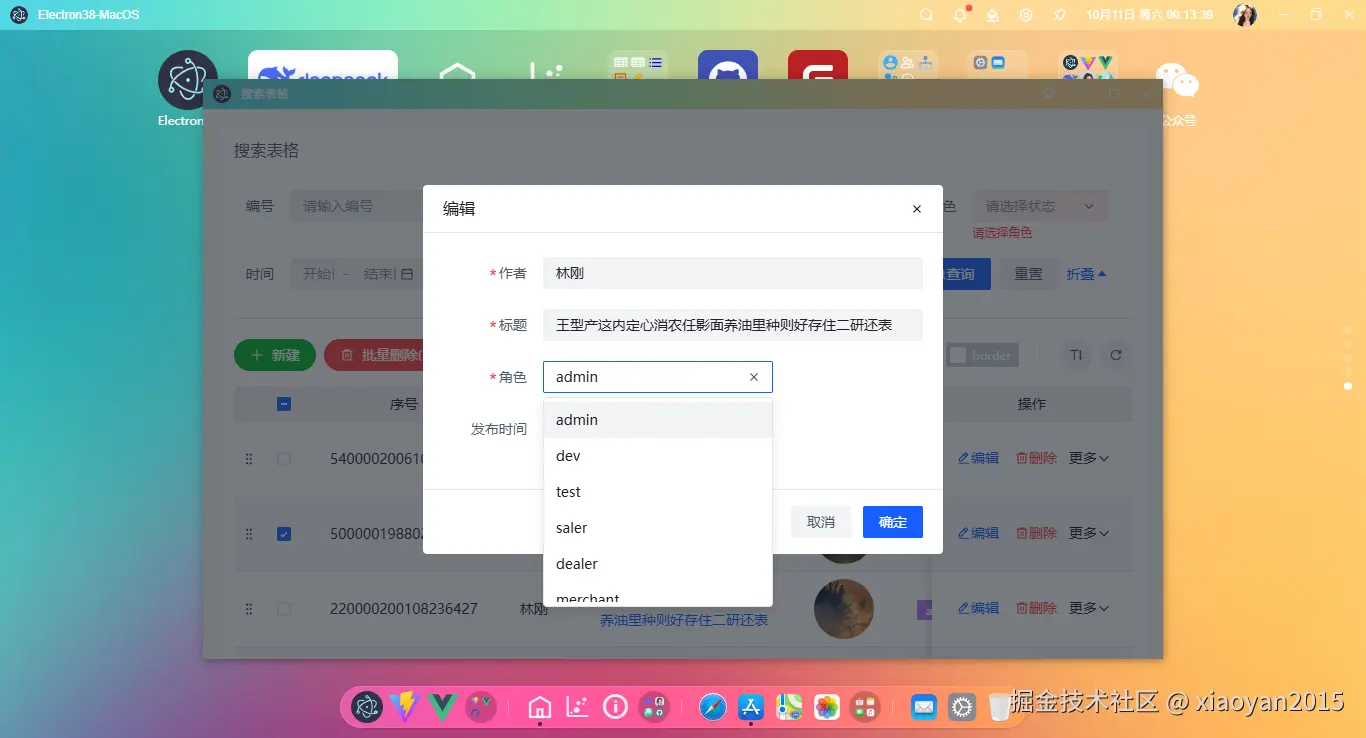Screen dimensions: 1366x738
Task: Open the notification bell in the top bar
Action: point(959,14)
